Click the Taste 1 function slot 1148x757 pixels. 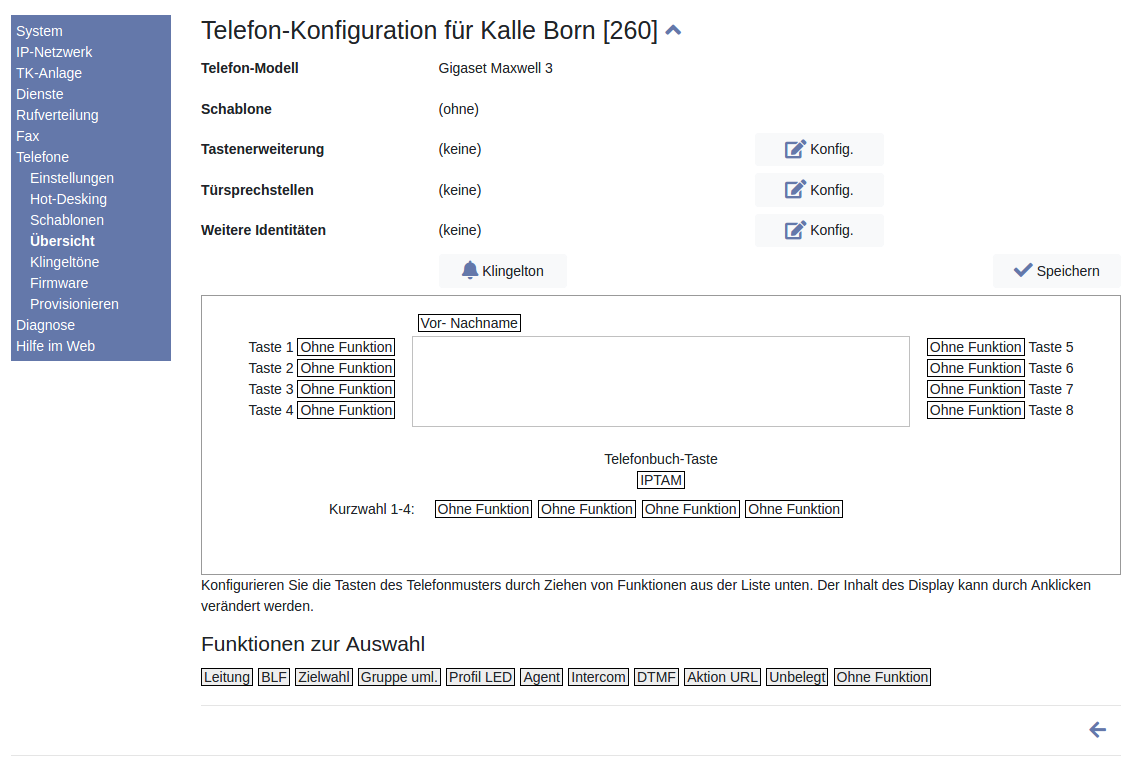(346, 347)
